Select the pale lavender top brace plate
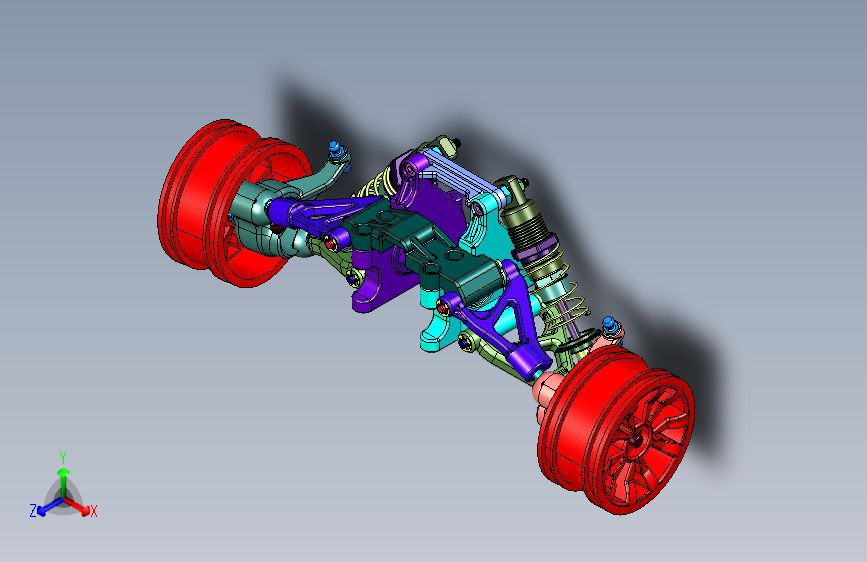 (460, 174)
